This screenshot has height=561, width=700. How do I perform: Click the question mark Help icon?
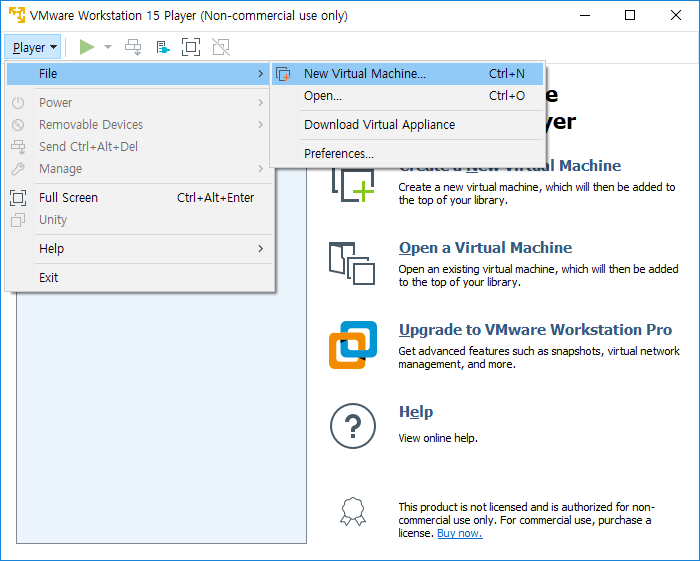pos(353,426)
